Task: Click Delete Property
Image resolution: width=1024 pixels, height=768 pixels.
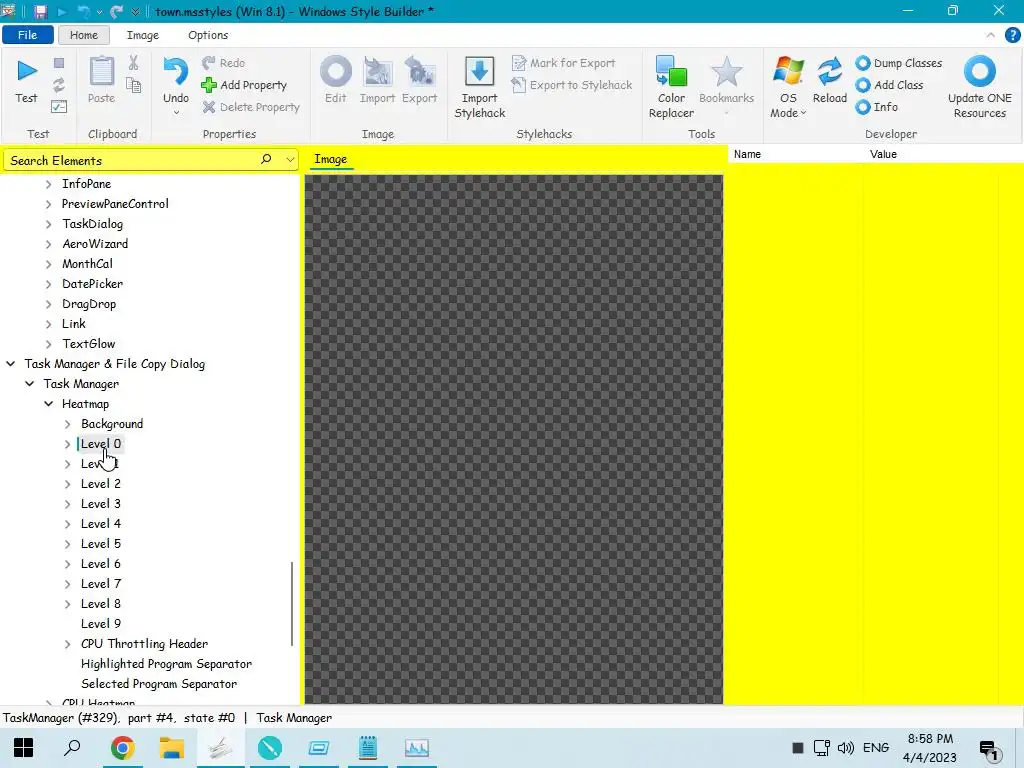Action: [x=251, y=107]
